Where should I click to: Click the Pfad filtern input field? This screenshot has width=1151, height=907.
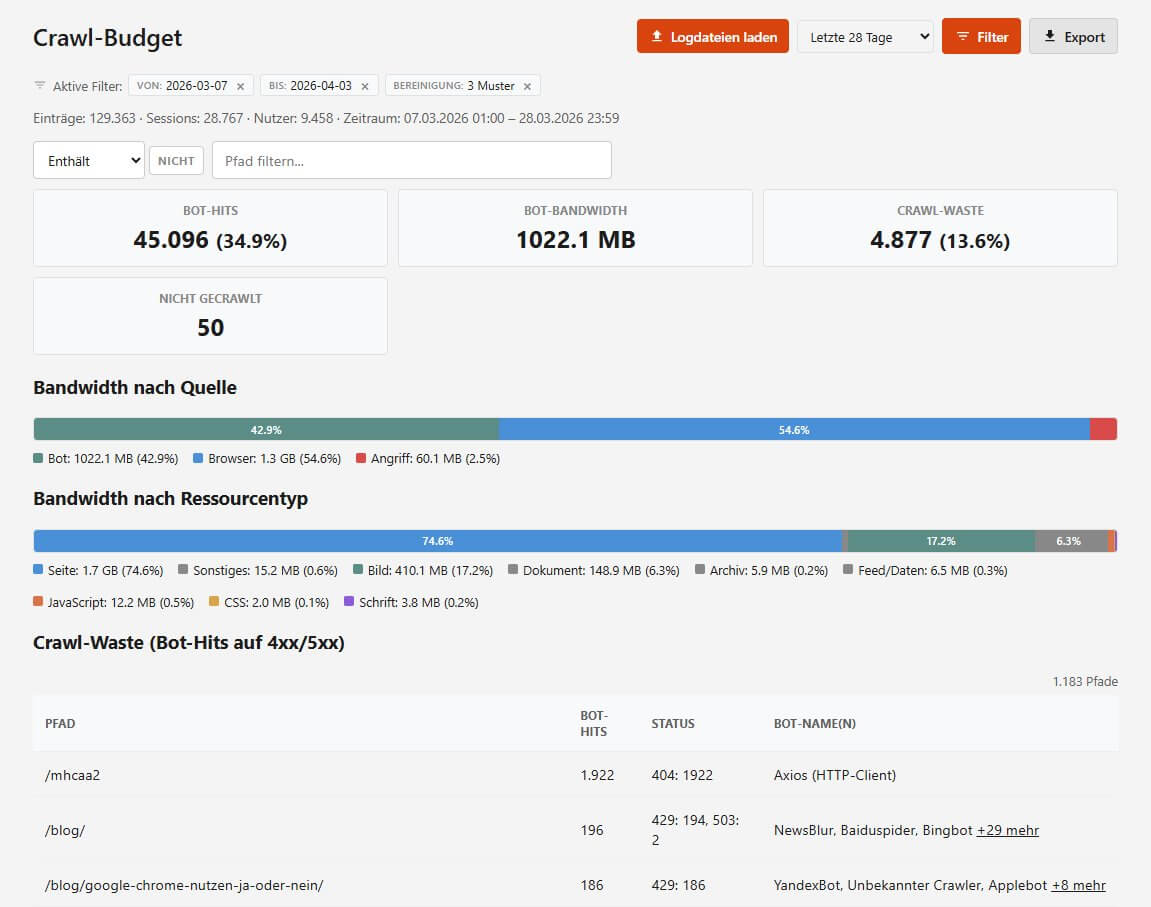(412, 159)
